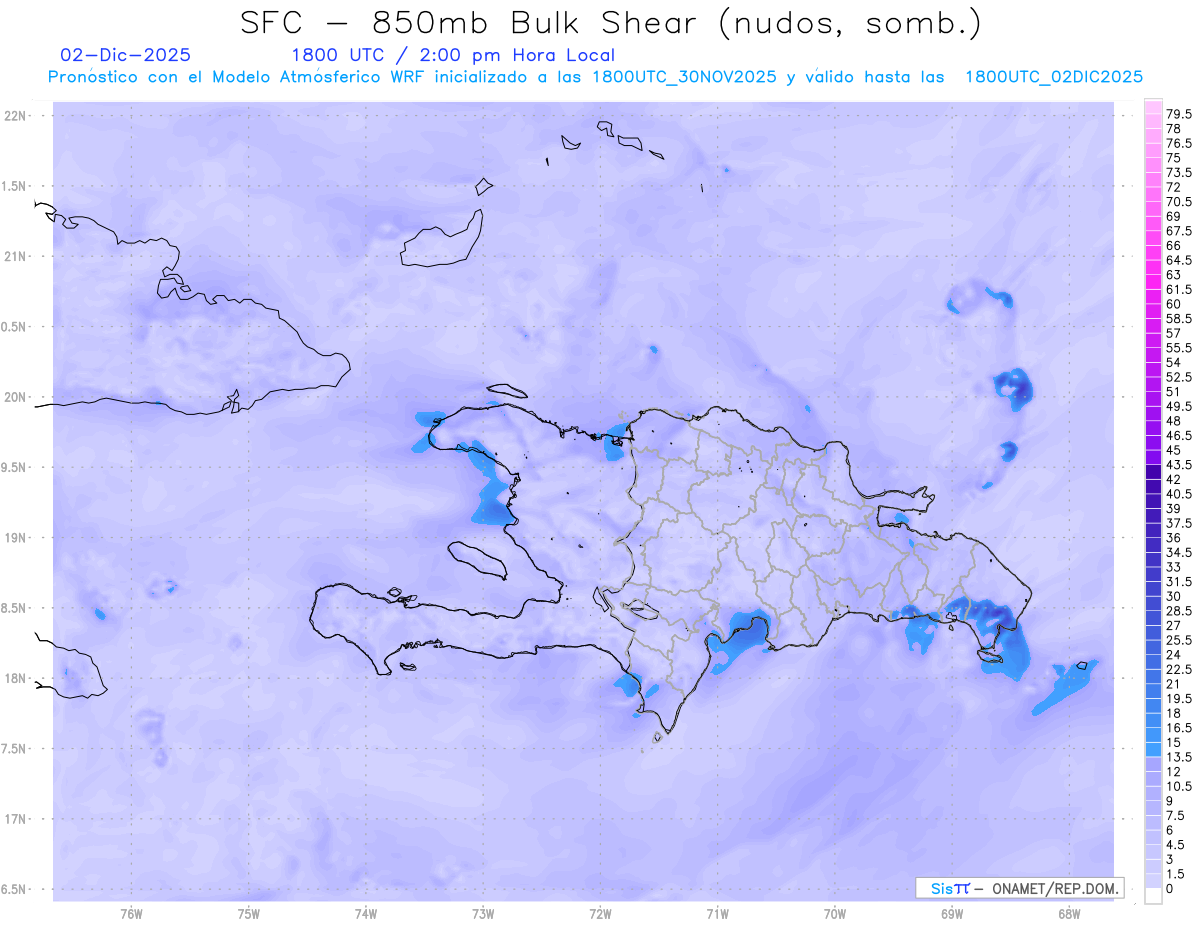
Task: Click the "76W" longitude axis label
Action: click(x=131, y=914)
